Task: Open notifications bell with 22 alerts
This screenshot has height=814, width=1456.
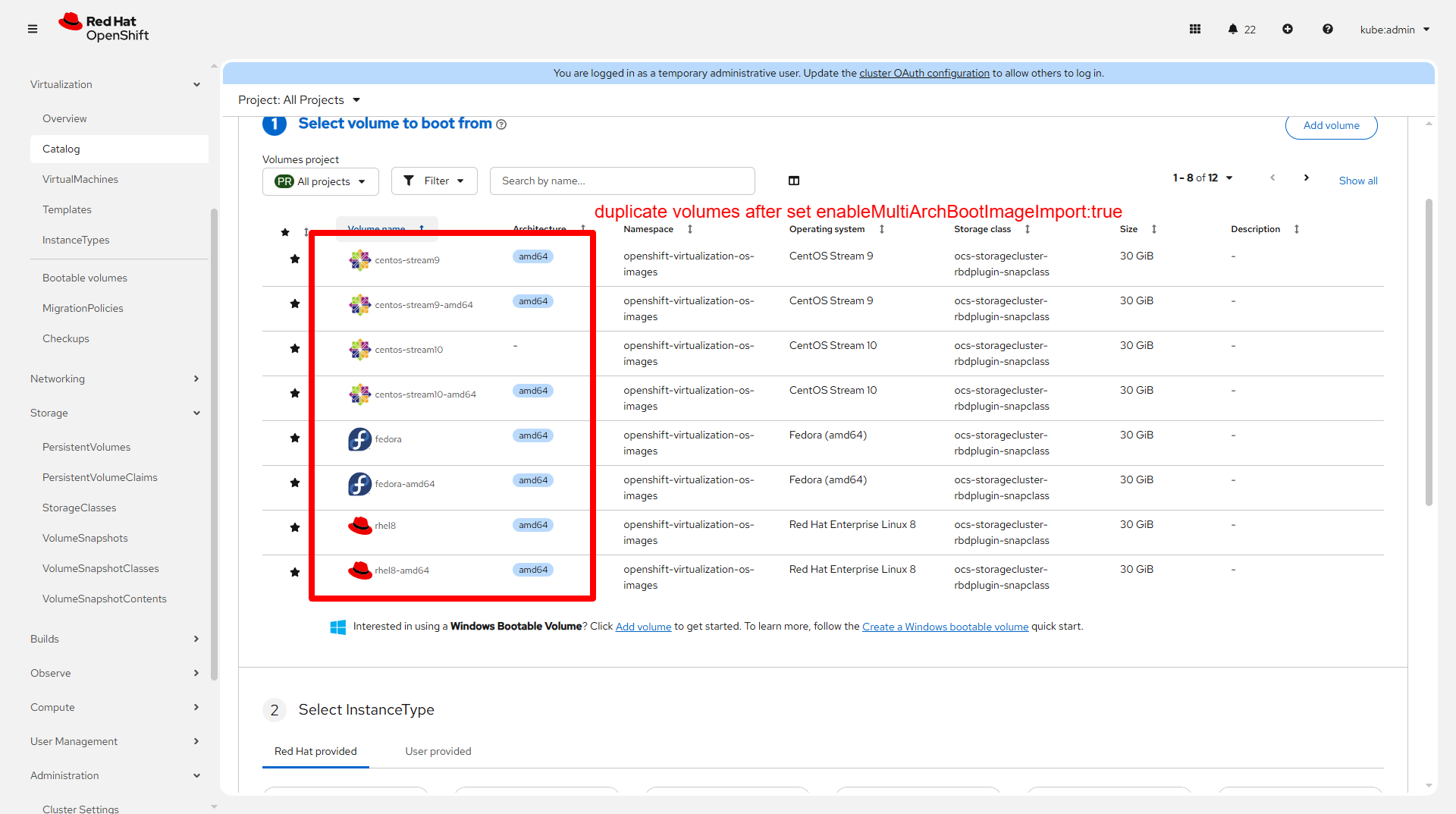Action: tap(1241, 29)
